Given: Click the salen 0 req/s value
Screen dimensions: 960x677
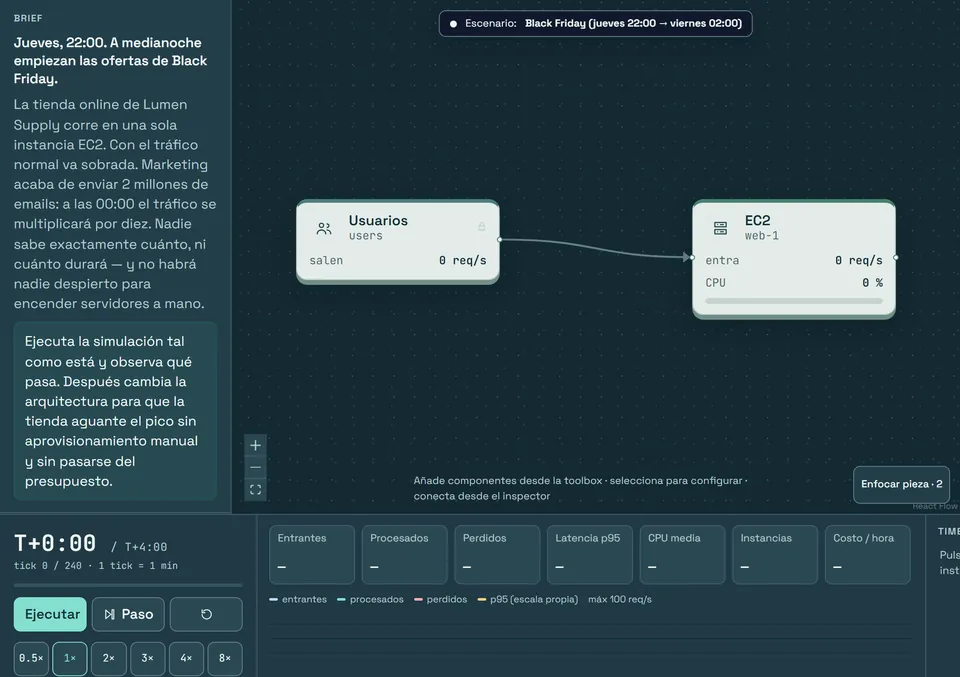Looking at the screenshot, I should click(462, 260).
